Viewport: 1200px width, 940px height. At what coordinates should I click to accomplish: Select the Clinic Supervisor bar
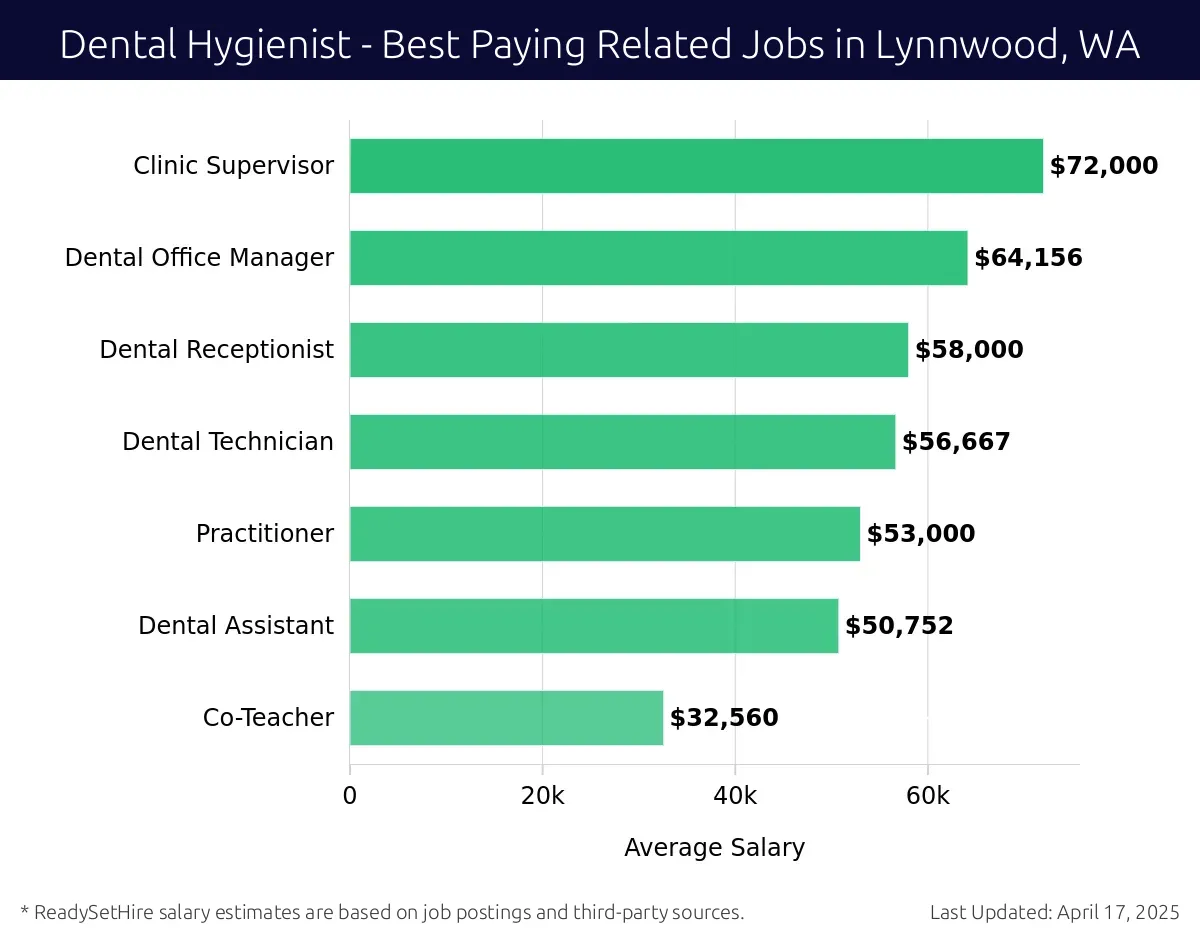(696, 166)
